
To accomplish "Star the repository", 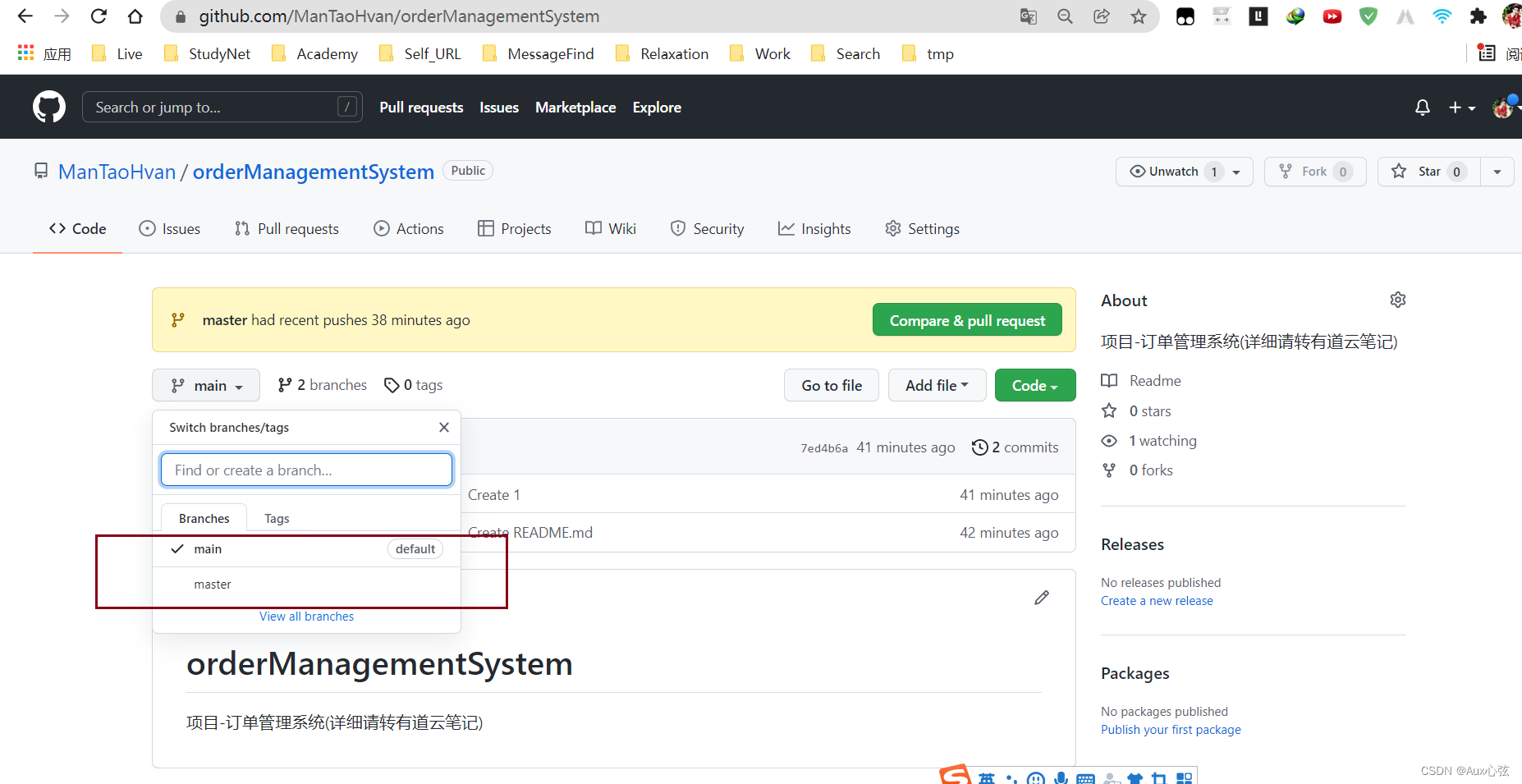I will click(x=1428, y=172).
